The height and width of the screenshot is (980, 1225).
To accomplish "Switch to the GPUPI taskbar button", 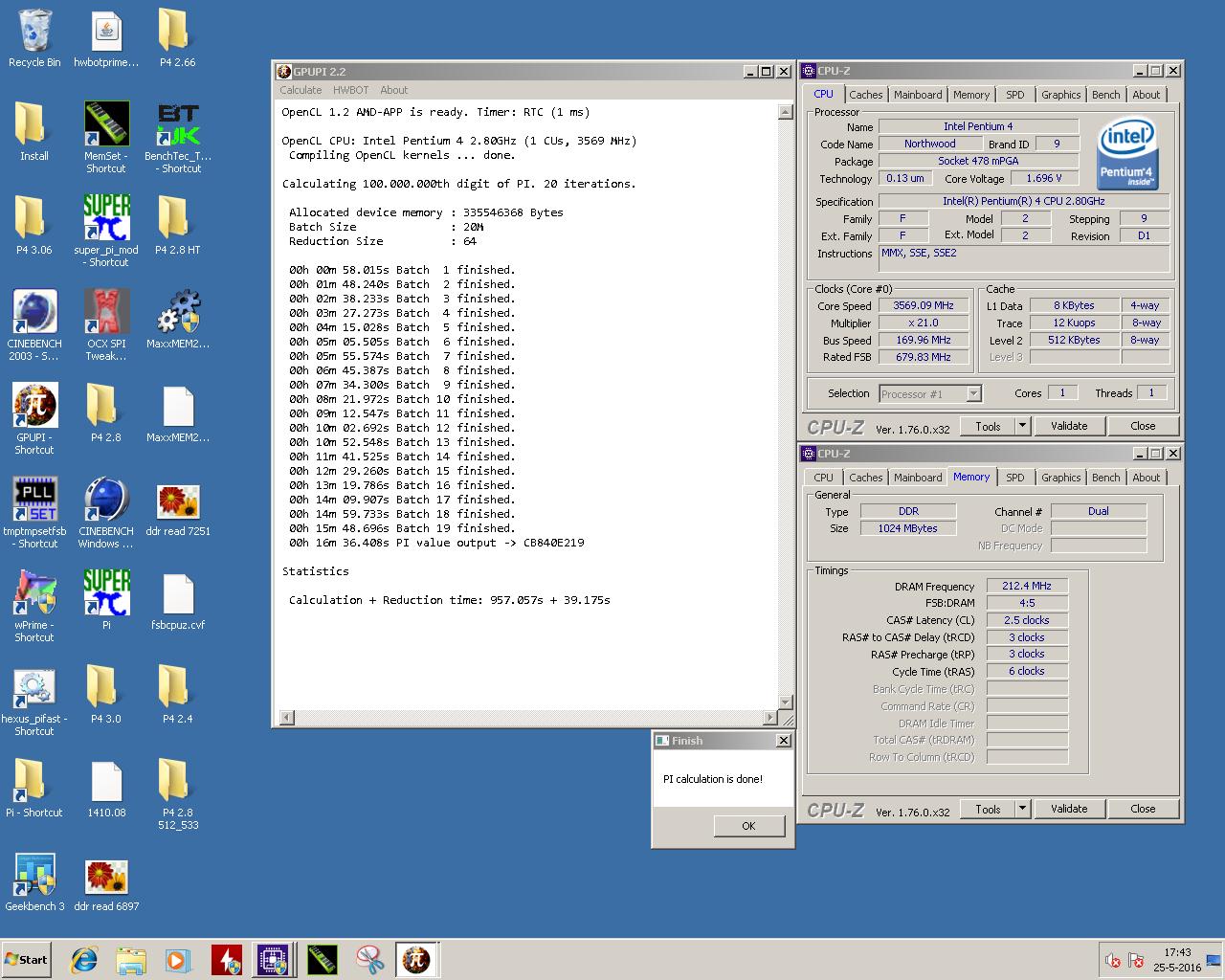I will pyautogui.click(x=415, y=960).
